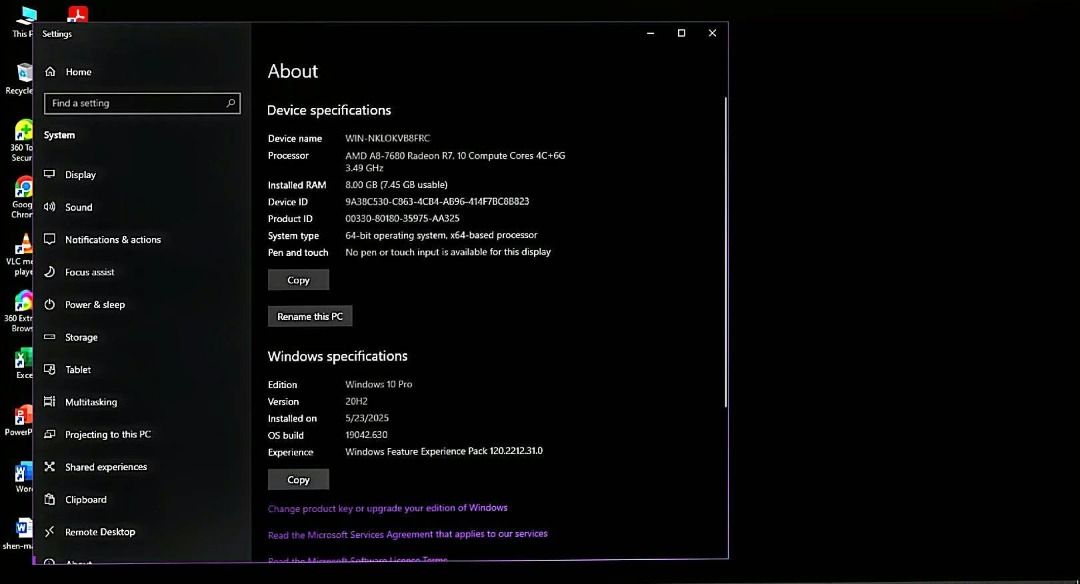
Task: Select installed on date 5/23/2025
Action: coord(367,418)
